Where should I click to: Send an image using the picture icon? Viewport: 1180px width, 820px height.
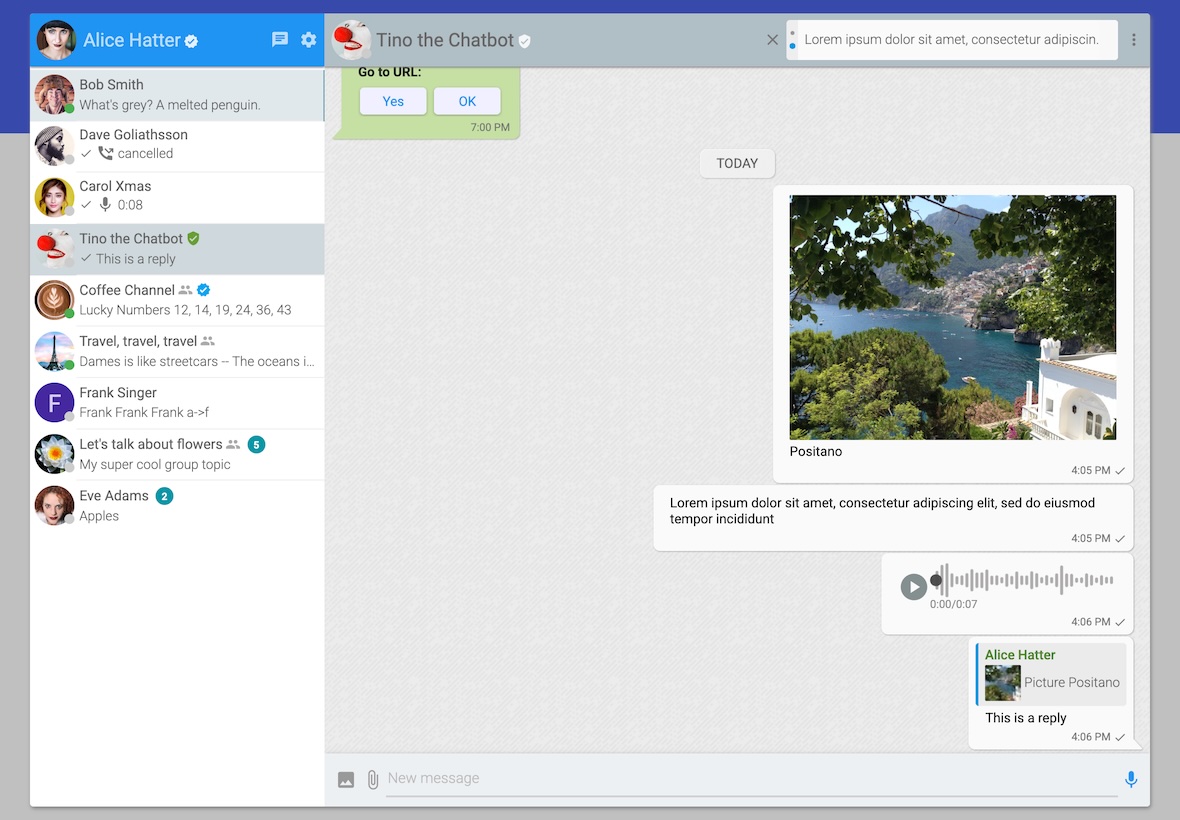345,778
